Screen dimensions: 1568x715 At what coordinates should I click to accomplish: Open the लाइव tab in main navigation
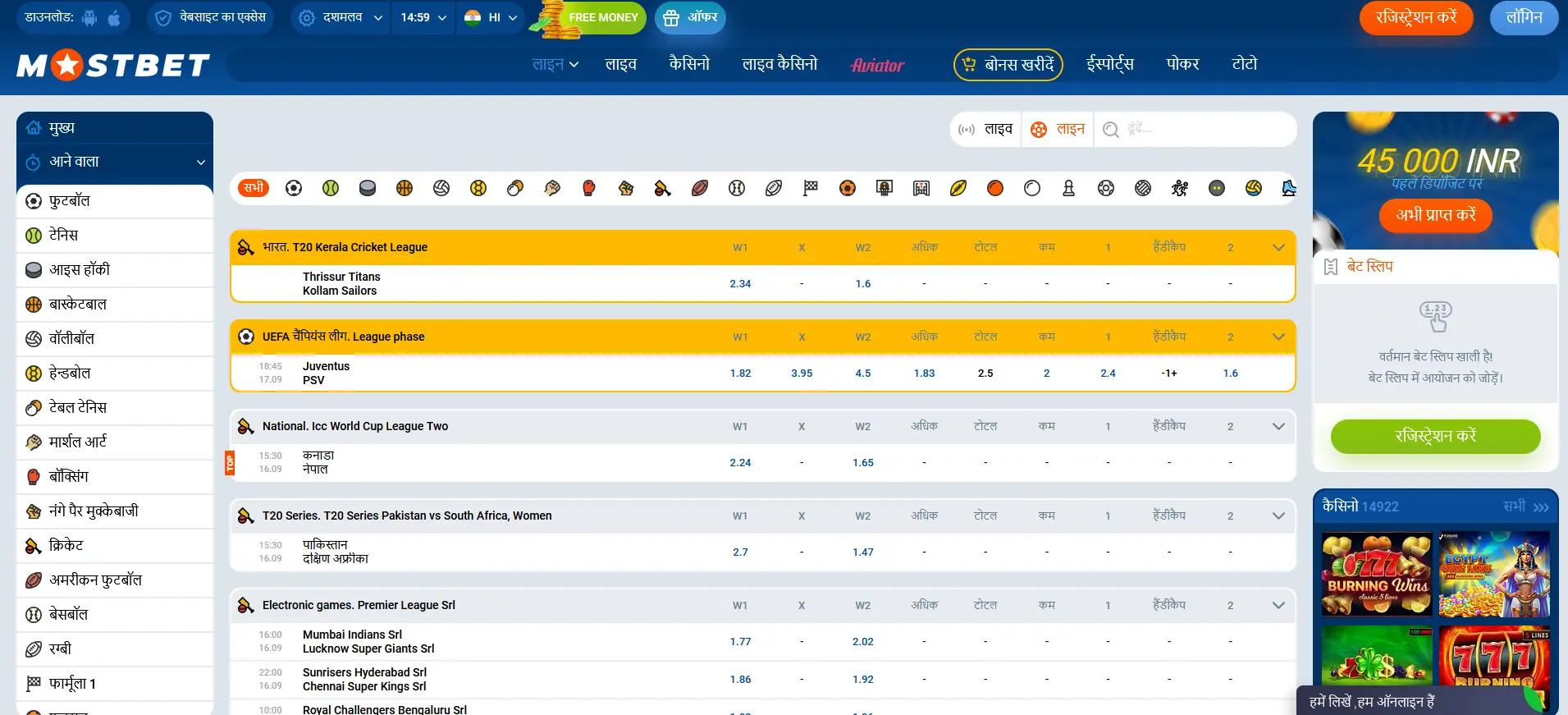(621, 64)
